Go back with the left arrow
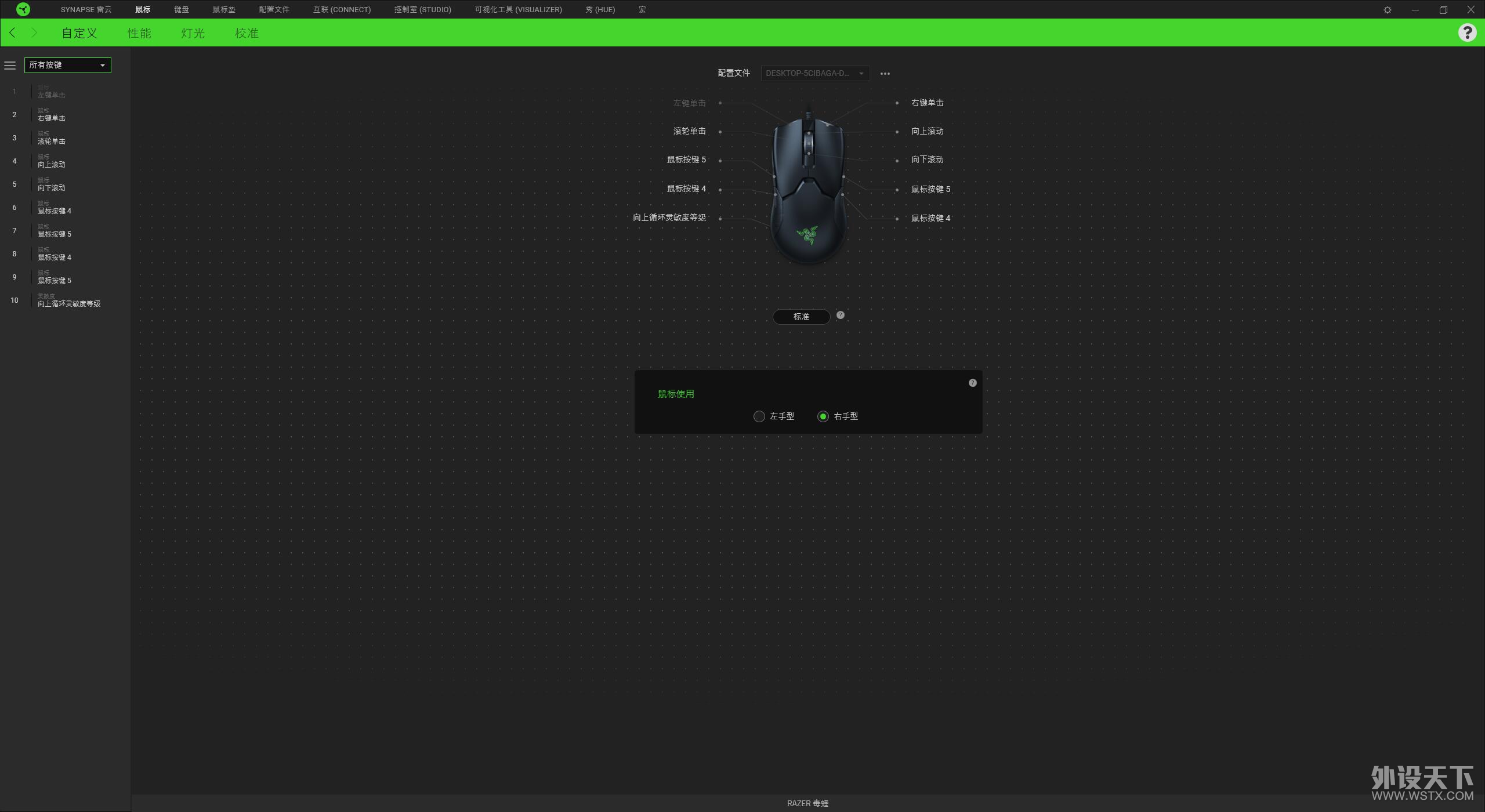This screenshot has height=812, width=1485. point(13,32)
